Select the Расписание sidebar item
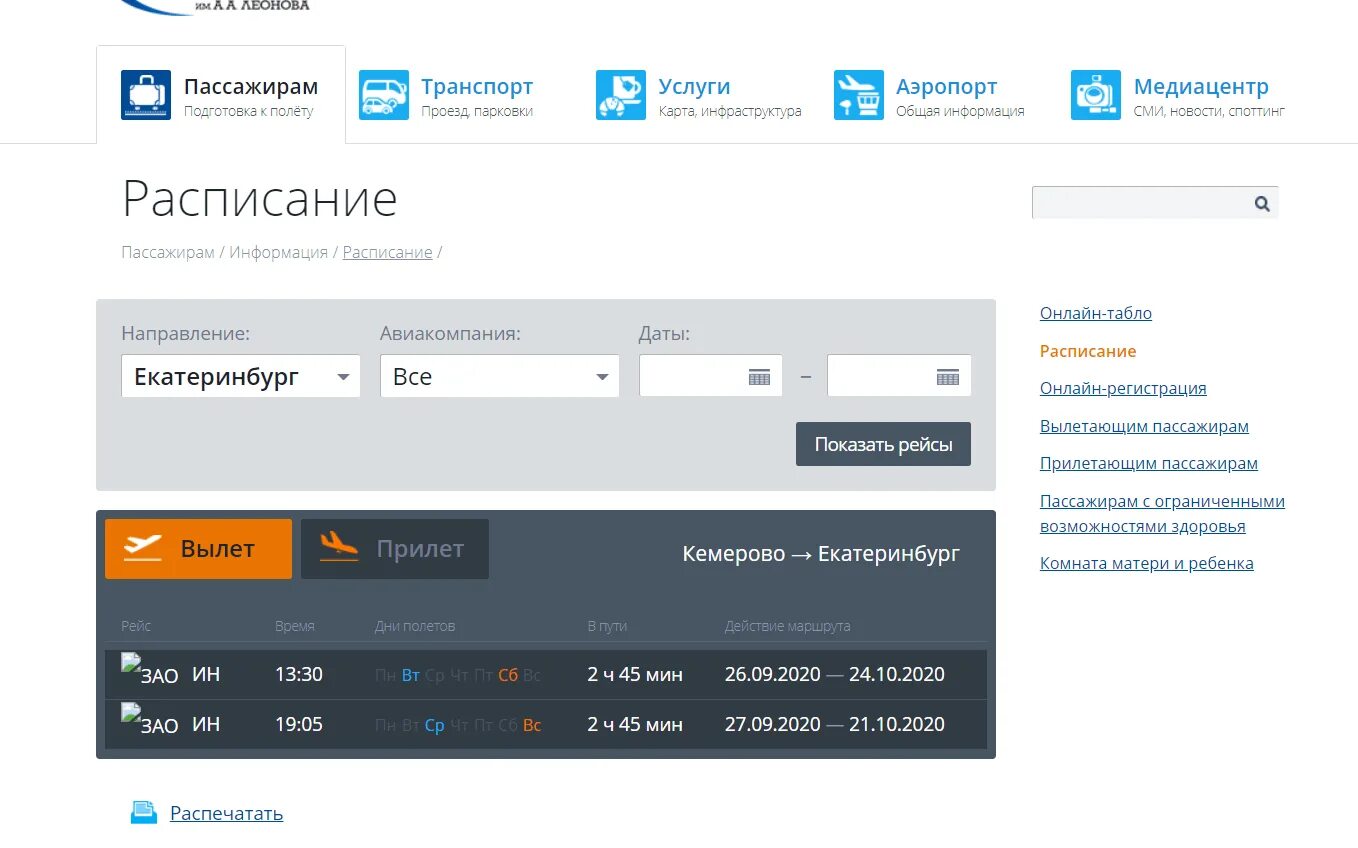Viewport: 1358px width, 848px height. pos(1088,351)
